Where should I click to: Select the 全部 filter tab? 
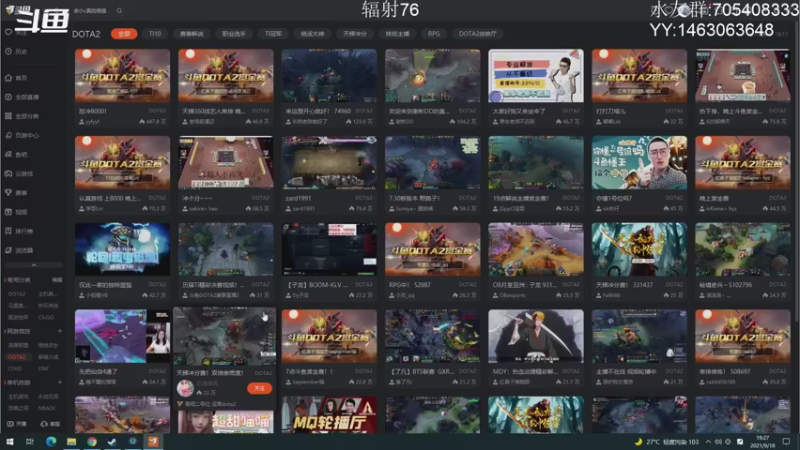click(124, 34)
